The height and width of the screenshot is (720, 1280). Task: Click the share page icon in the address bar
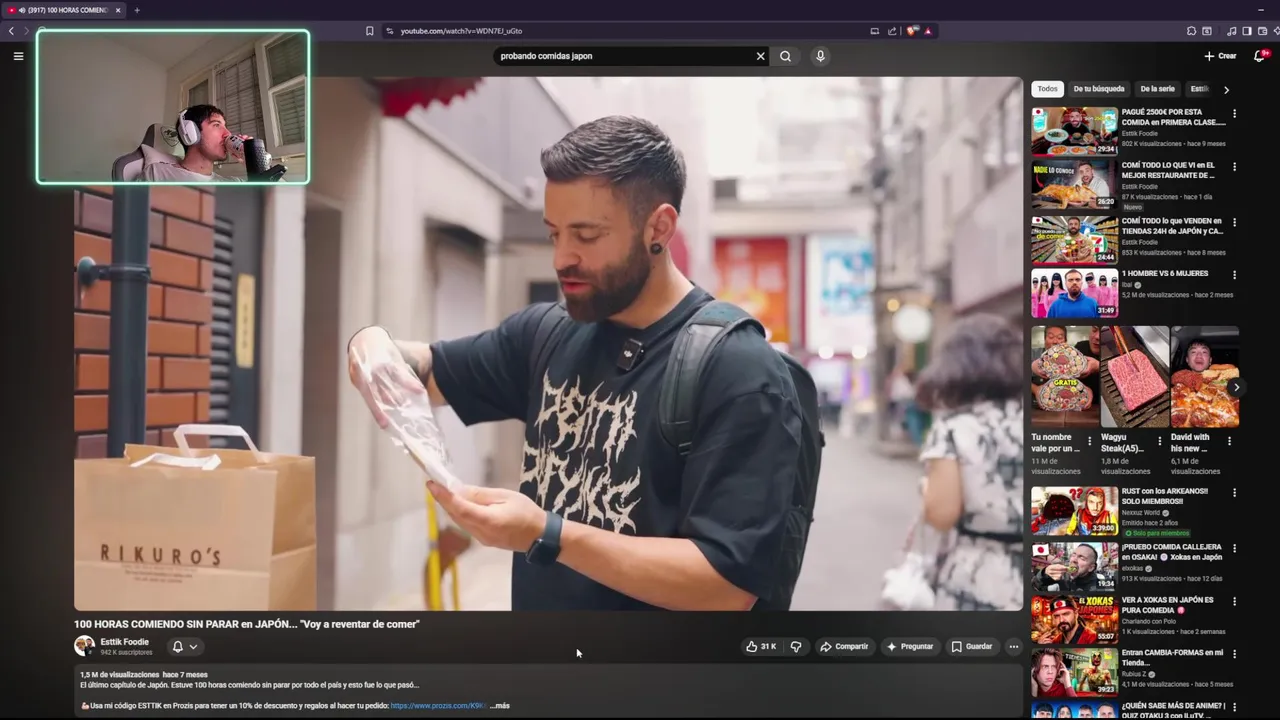click(892, 31)
